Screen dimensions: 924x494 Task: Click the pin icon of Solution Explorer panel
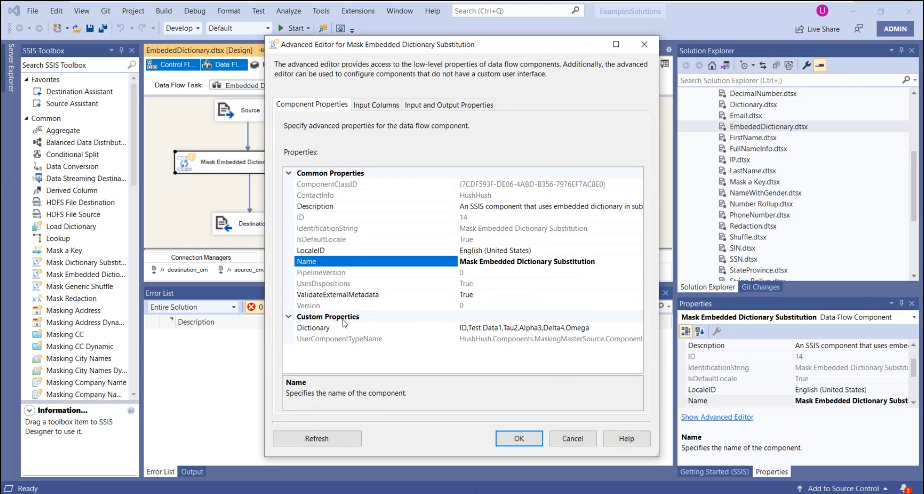(x=902, y=51)
